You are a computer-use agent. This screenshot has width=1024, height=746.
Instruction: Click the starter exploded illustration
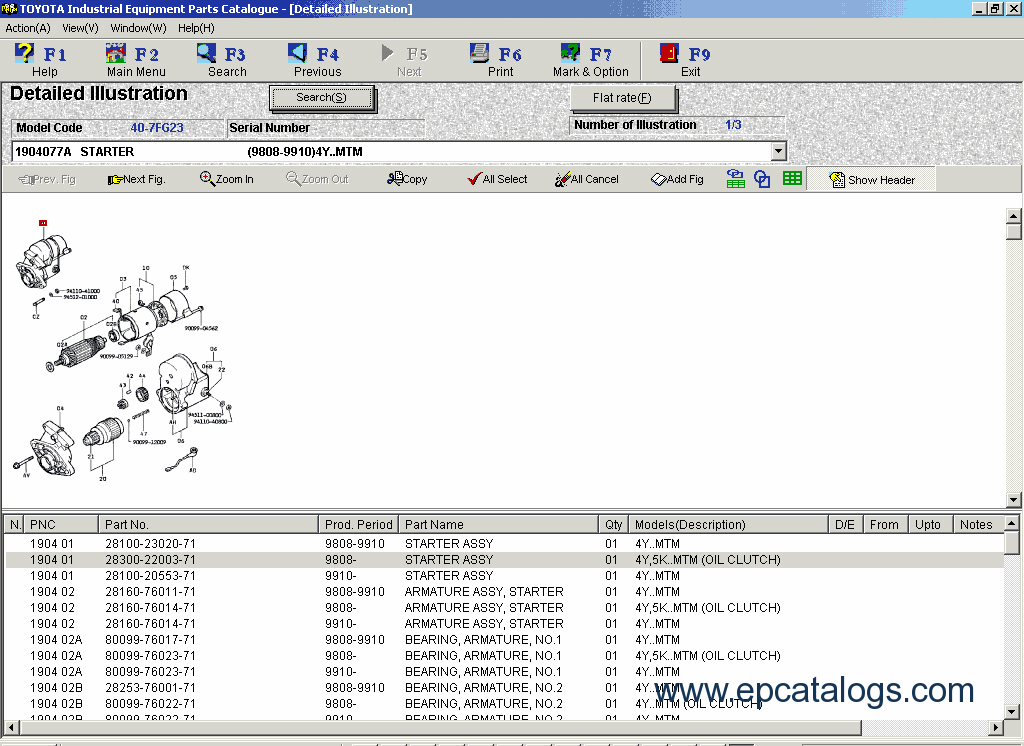(x=124, y=351)
